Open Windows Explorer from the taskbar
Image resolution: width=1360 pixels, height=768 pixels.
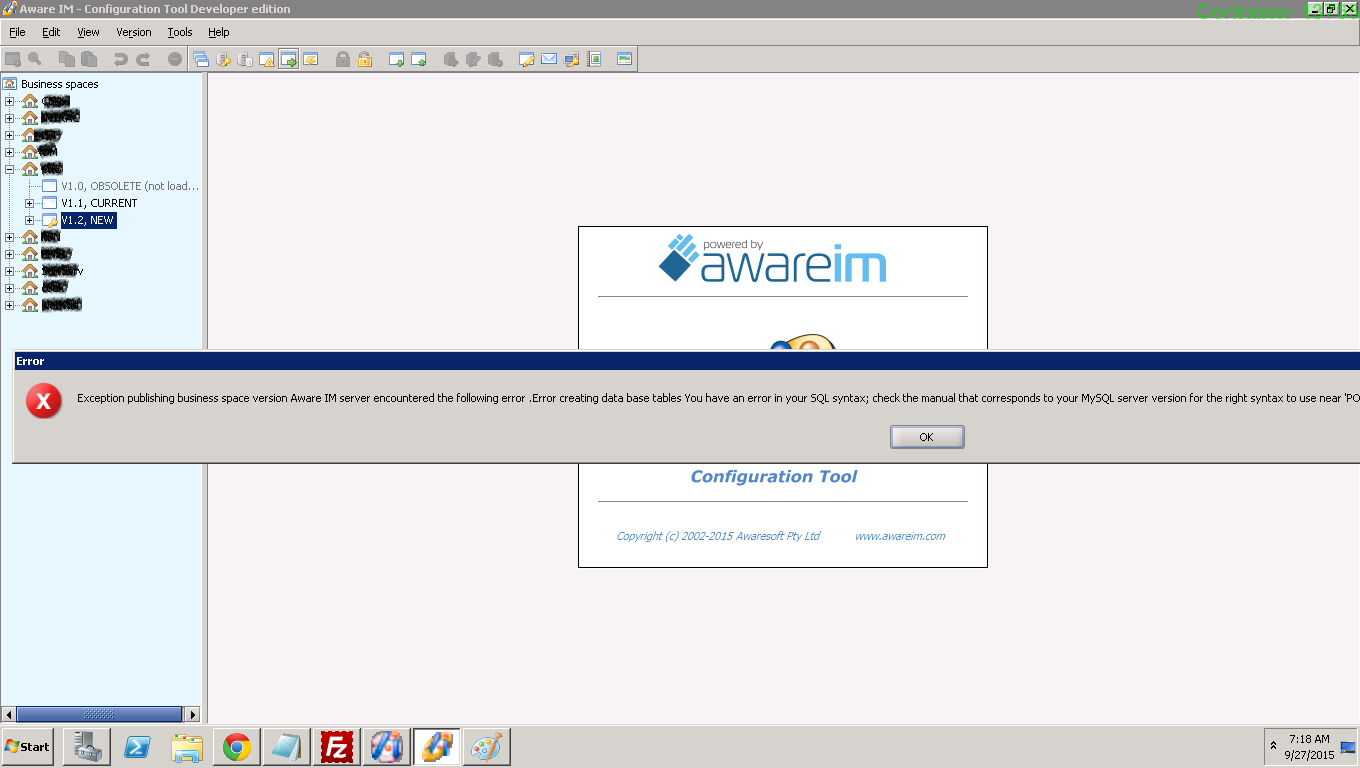(187, 747)
